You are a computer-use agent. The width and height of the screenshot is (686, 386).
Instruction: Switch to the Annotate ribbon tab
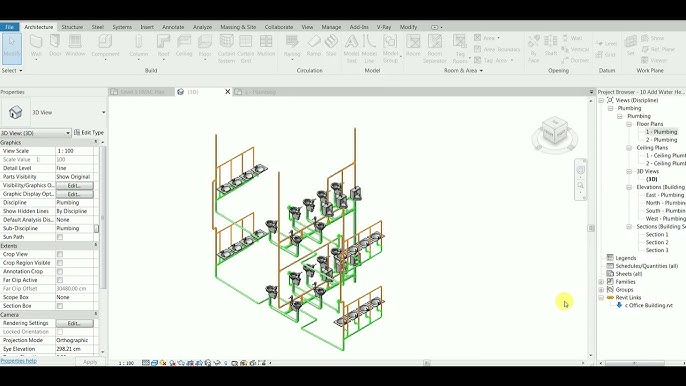(x=173, y=27)
